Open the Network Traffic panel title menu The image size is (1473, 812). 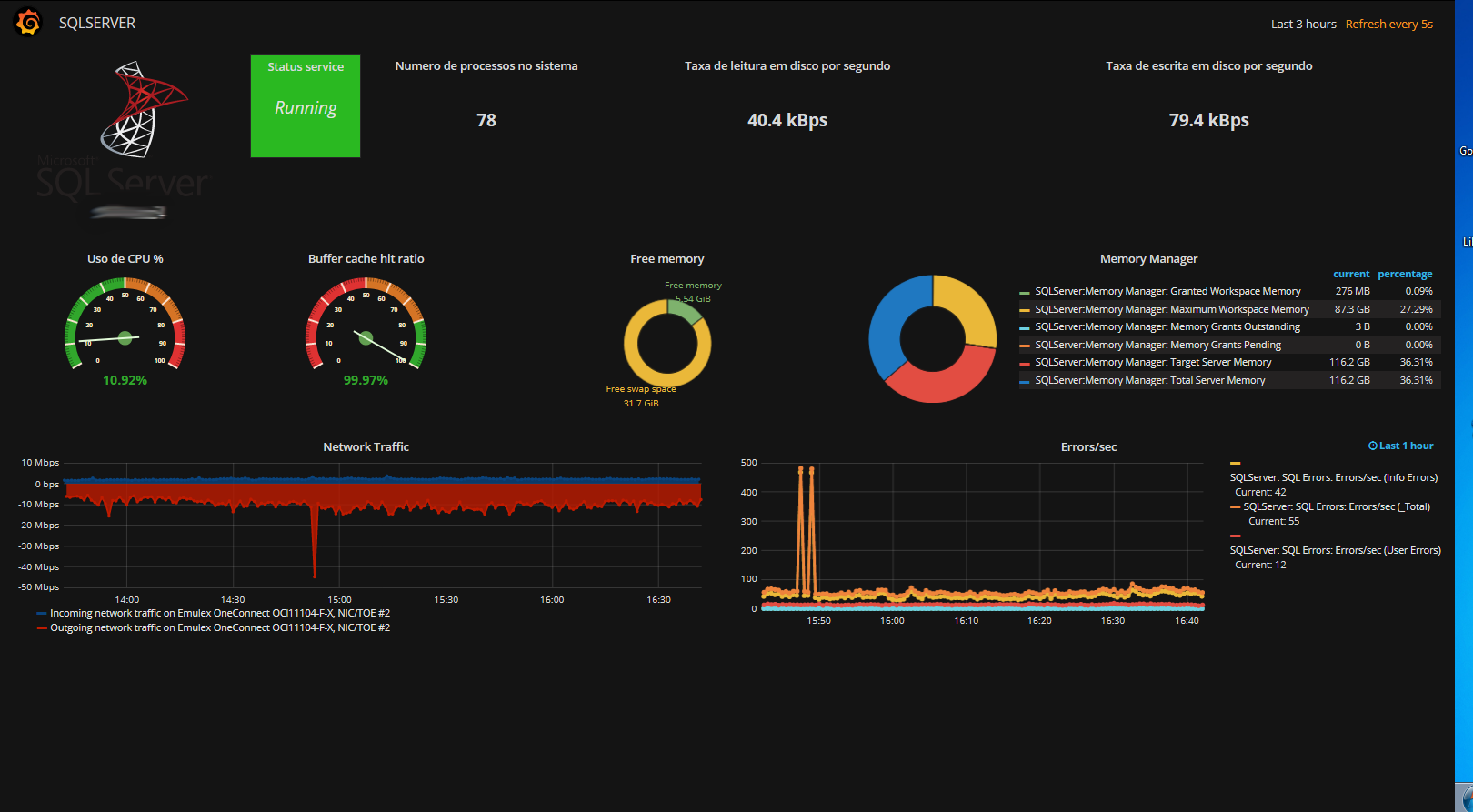(366, 447)
